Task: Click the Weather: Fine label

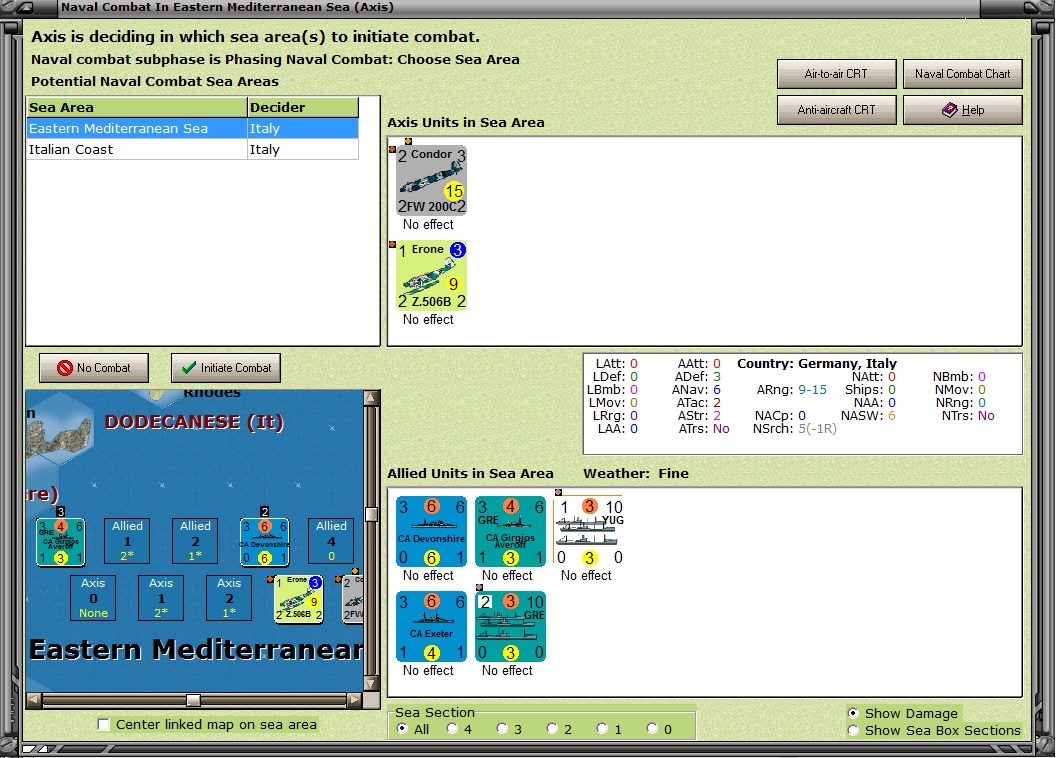Action: [636, 473]
